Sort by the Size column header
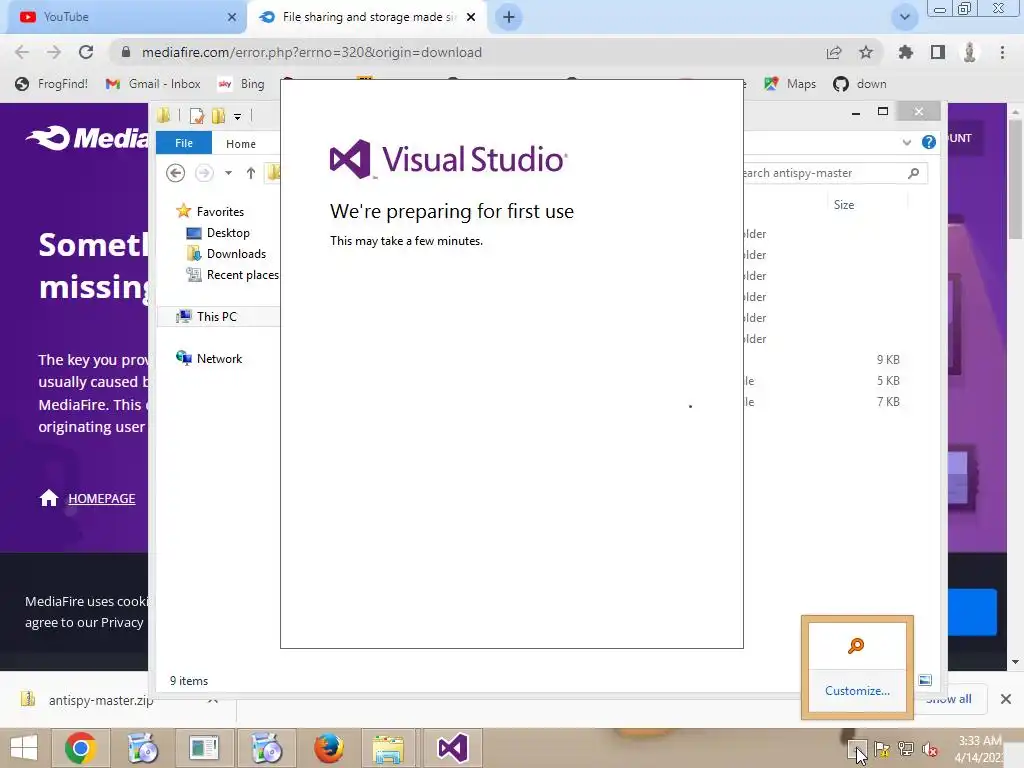 [x=844, y=204]
